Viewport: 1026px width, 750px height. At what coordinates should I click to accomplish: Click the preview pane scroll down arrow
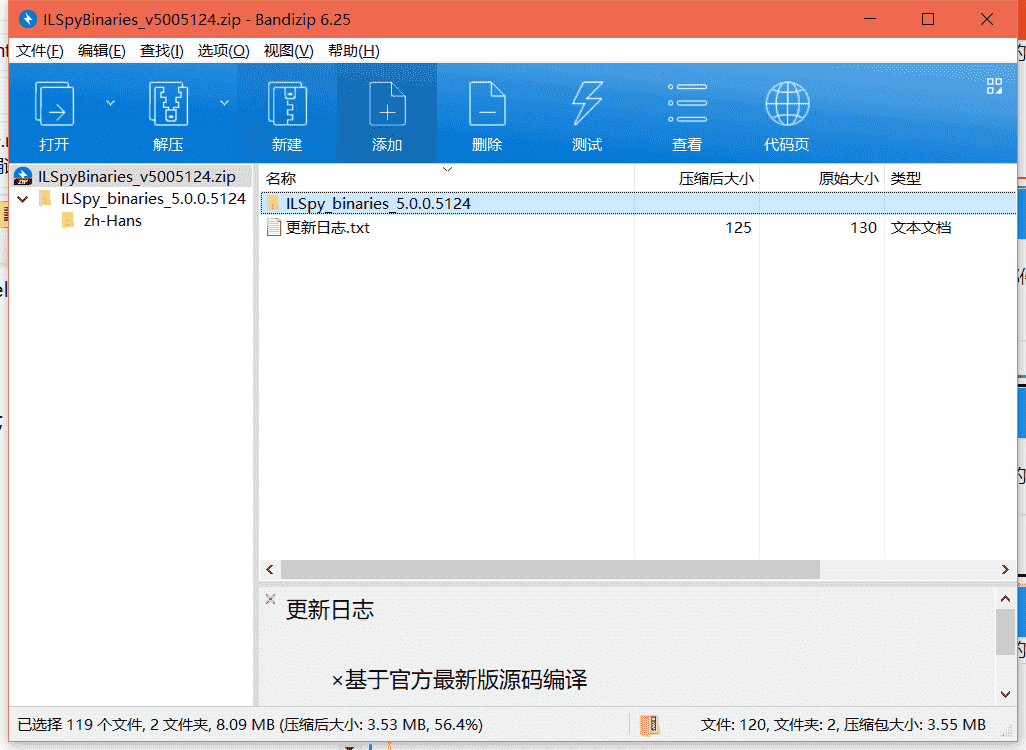(1005, 694)
